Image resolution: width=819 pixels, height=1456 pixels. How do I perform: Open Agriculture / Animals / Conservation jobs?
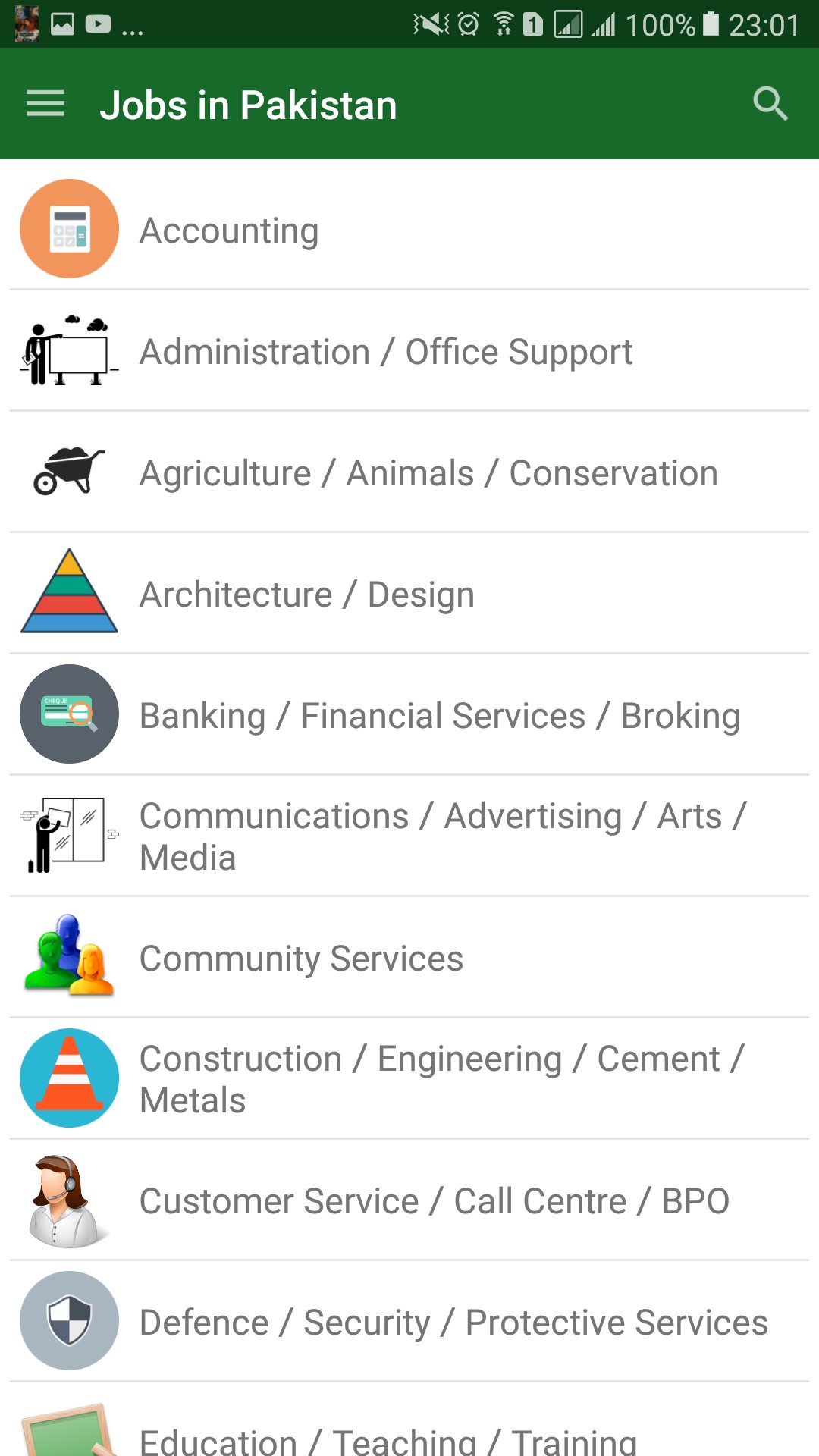point(428,473)
